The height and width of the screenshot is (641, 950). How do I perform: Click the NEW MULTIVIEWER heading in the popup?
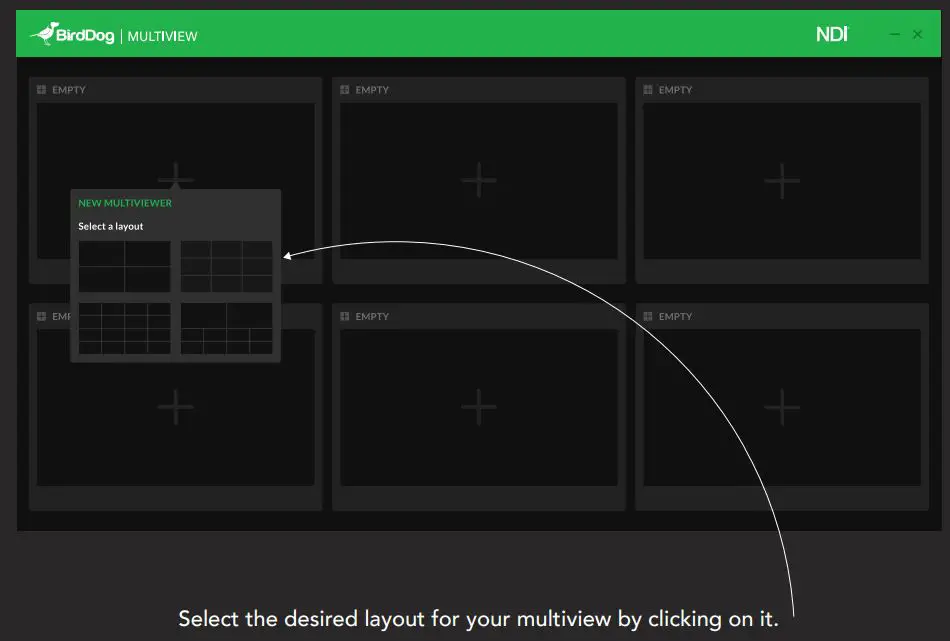(x=124, y=202)
